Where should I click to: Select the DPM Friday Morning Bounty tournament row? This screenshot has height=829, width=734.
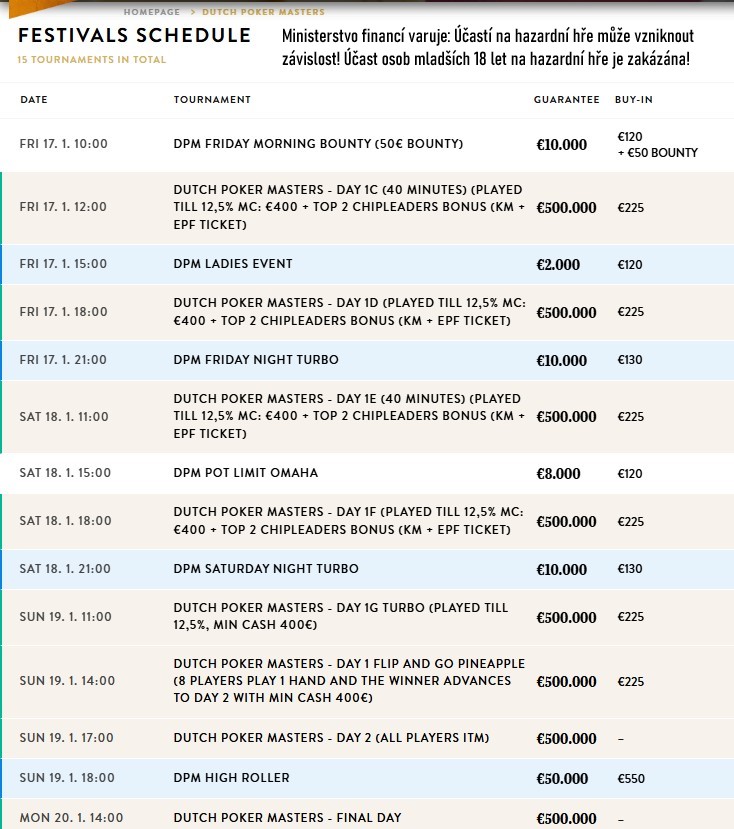pos(367,144)
